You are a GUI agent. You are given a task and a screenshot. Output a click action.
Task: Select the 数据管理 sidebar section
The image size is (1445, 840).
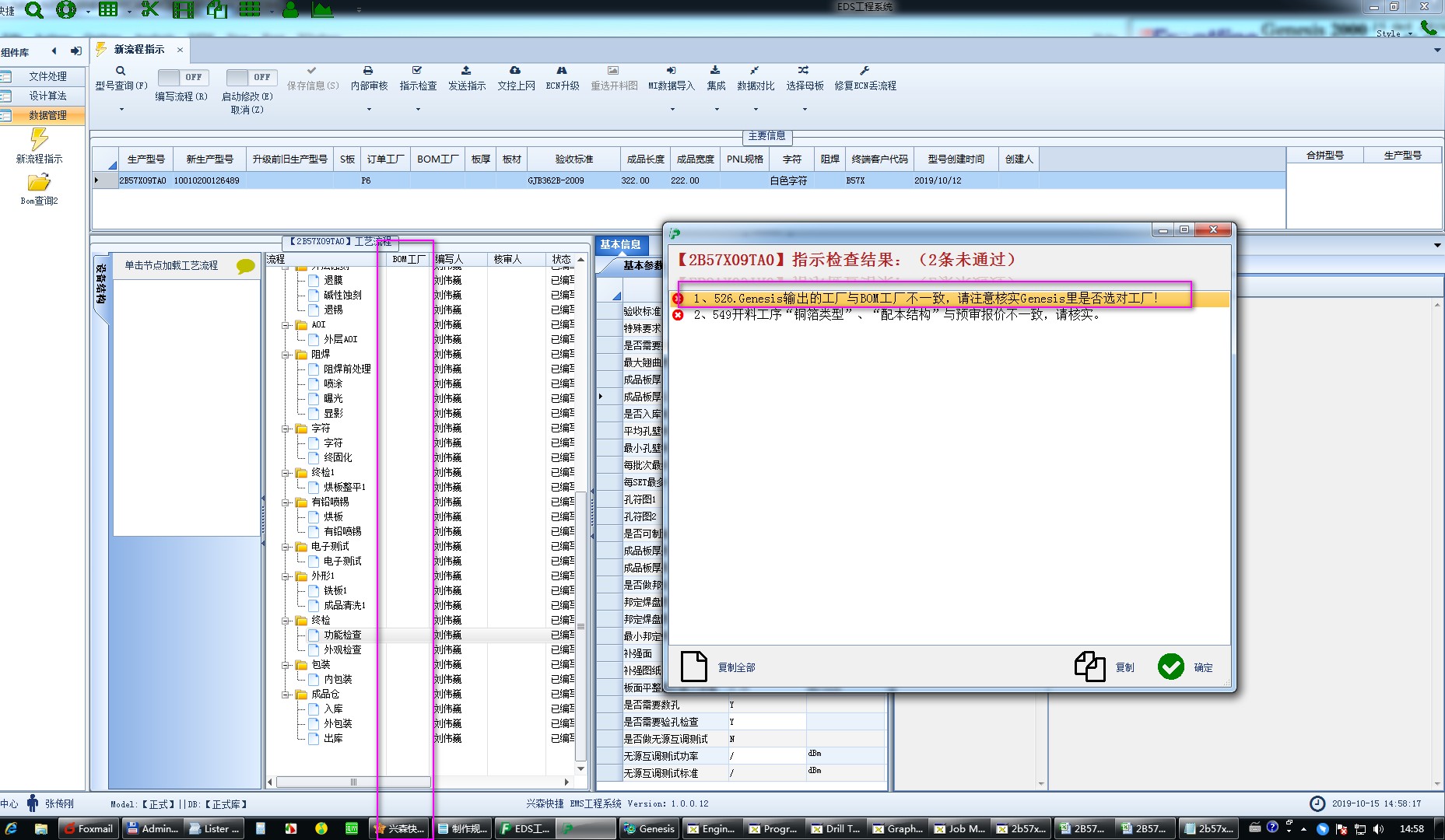tap(44, 115)
